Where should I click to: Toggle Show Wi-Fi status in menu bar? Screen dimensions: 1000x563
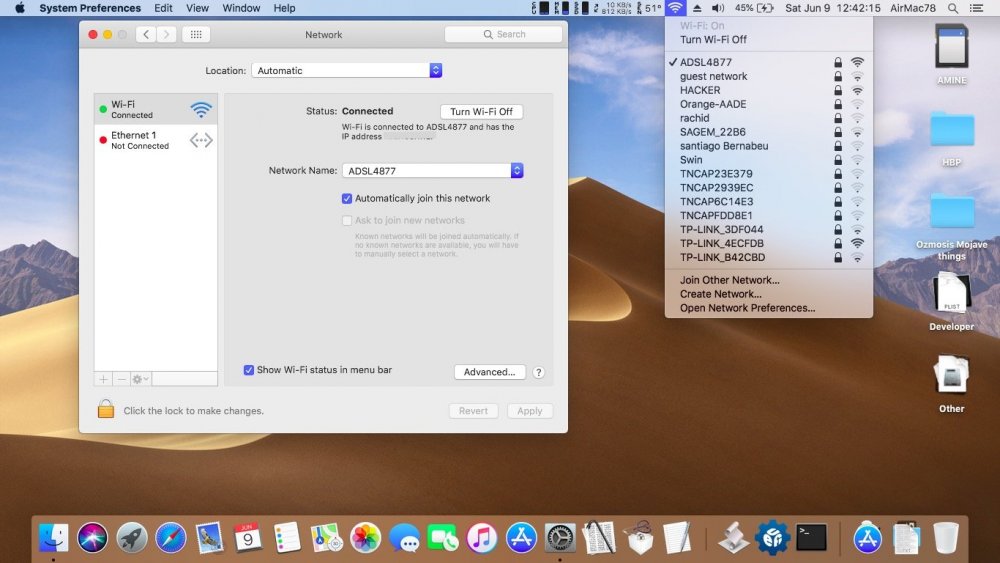point(249,370)
